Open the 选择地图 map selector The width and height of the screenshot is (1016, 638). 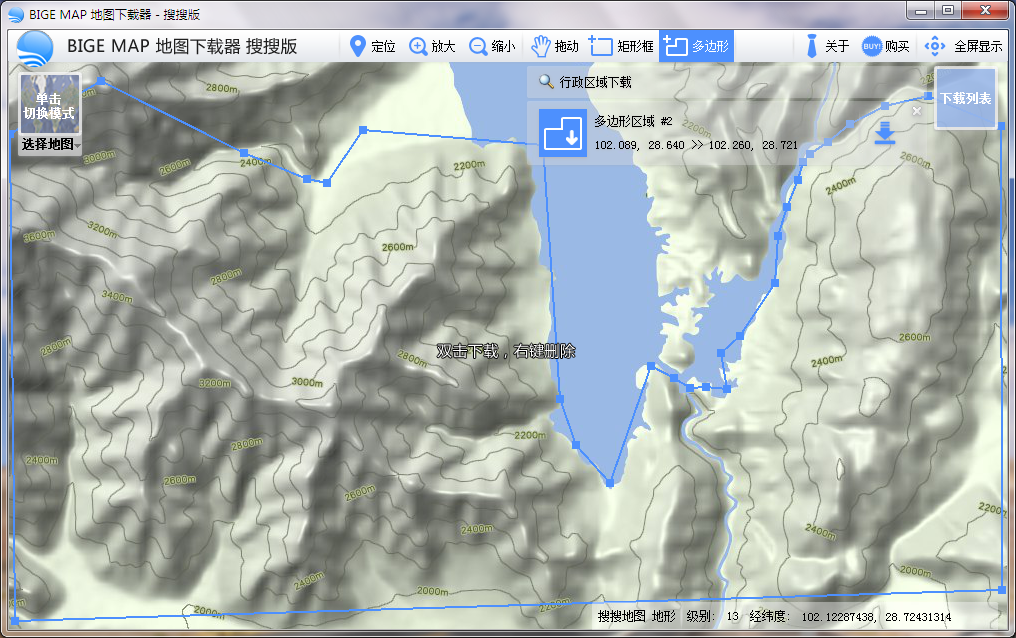[46, 143]
